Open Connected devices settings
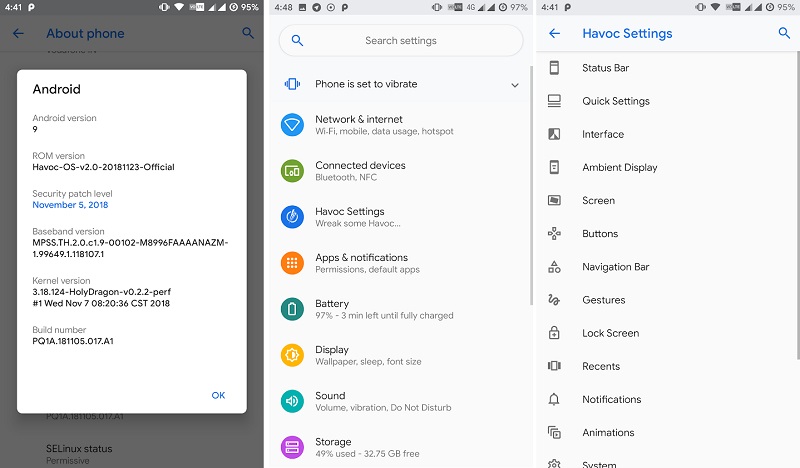 [401, 170]
